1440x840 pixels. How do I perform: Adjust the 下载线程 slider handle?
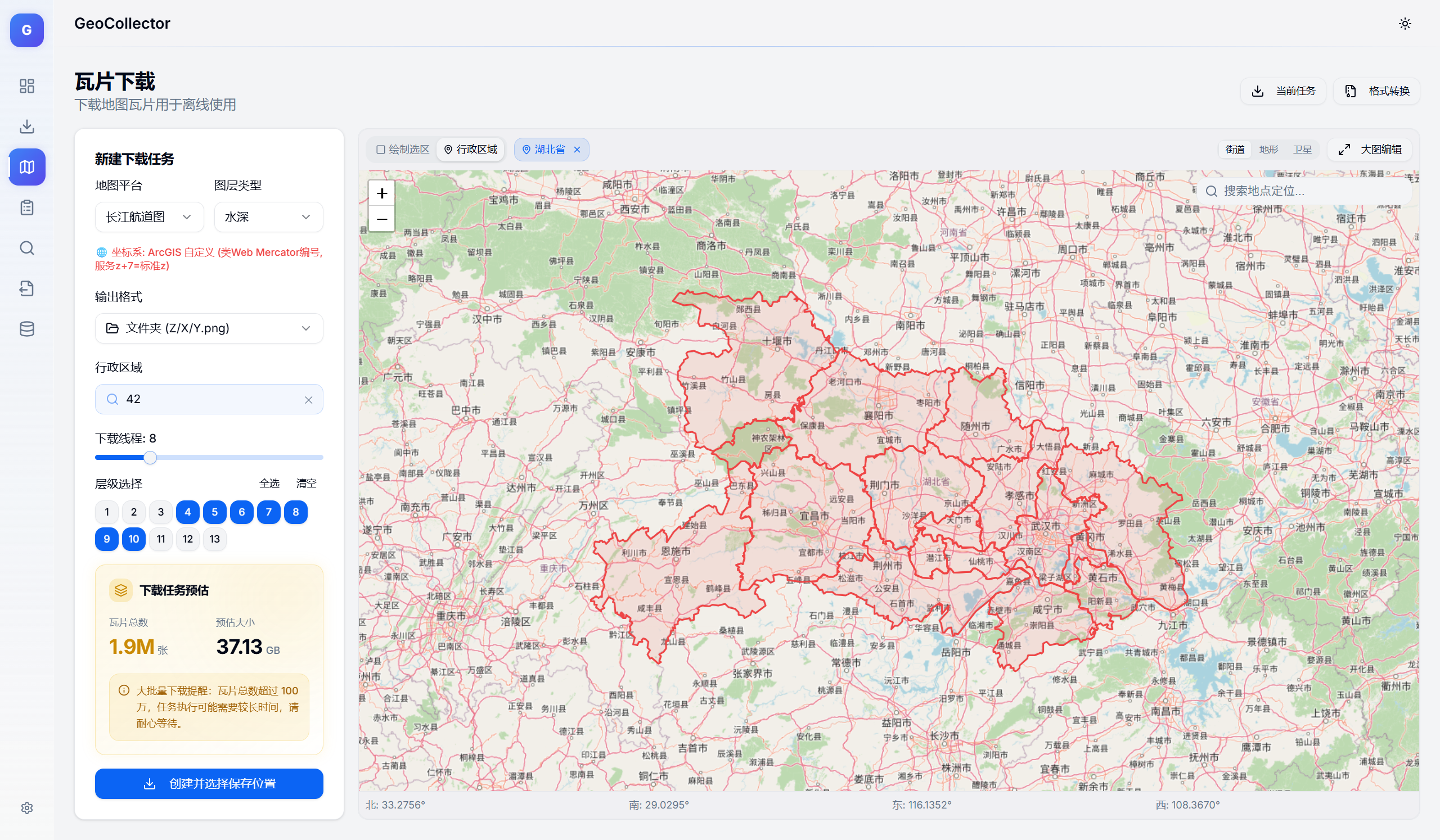point(150,457)
